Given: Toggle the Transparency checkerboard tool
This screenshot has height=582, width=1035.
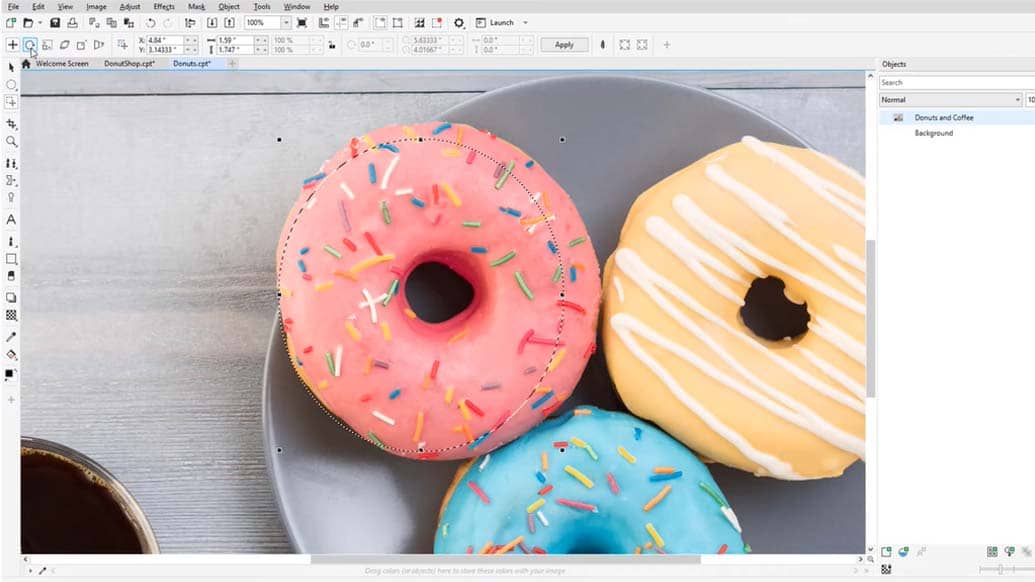Looking at the screenshot, I should tap(11, 315).
